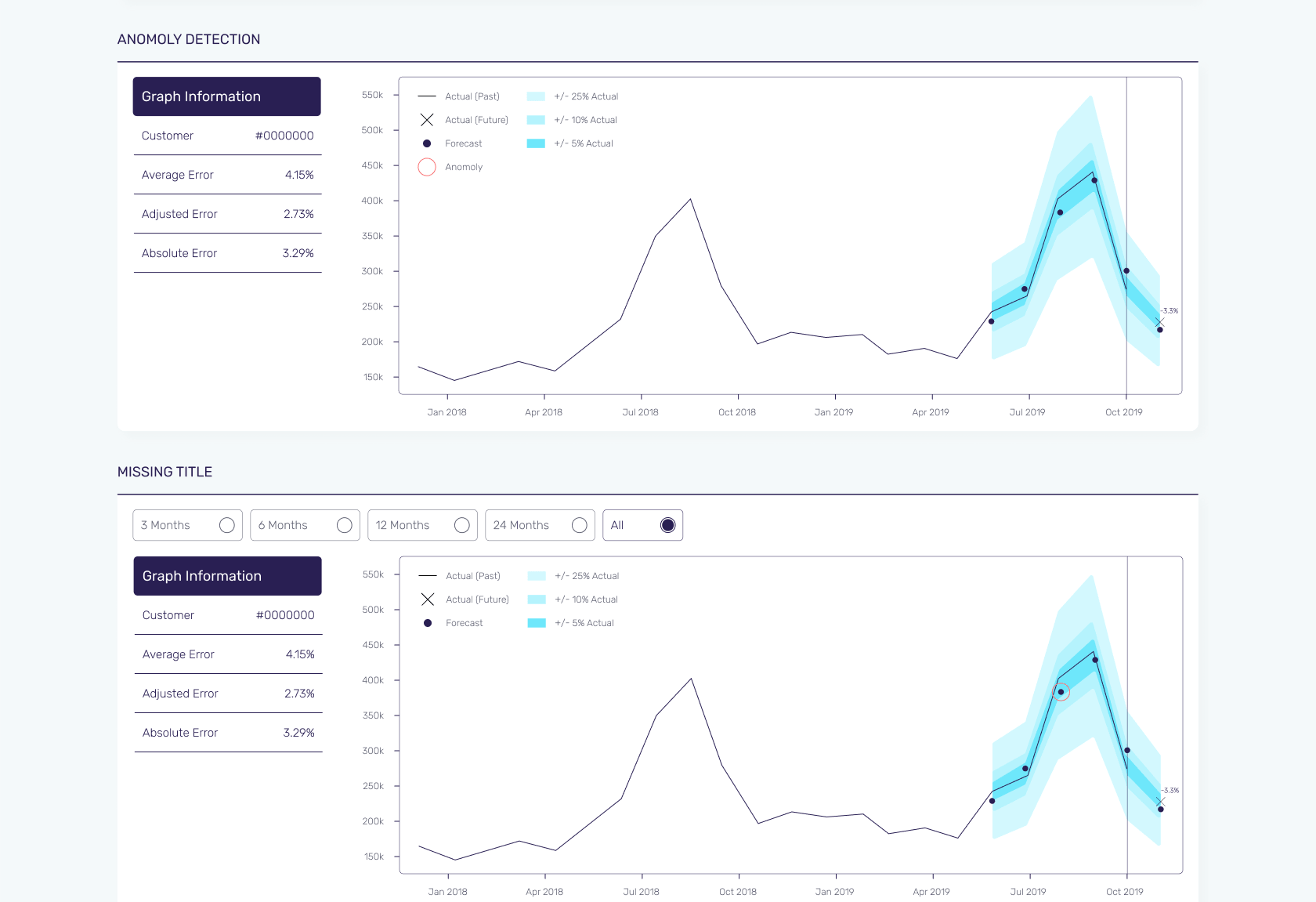Click the bottom panel Adjusted Error 2.73% value
This screenshot has height=902, width=1316.
click(299, 694)
